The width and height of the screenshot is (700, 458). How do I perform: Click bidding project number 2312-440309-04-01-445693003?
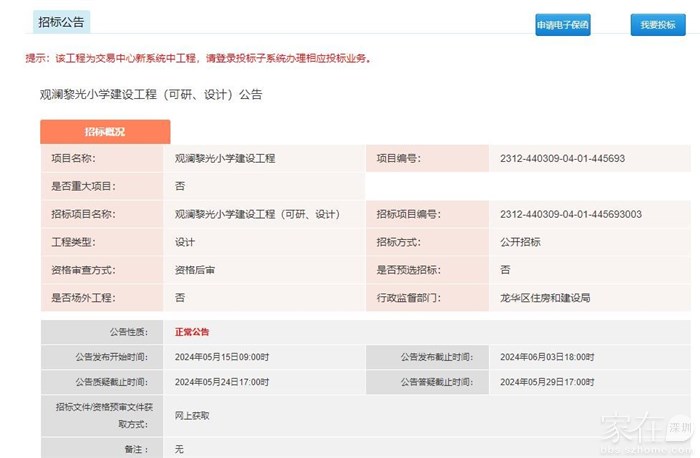coord(570,214)
